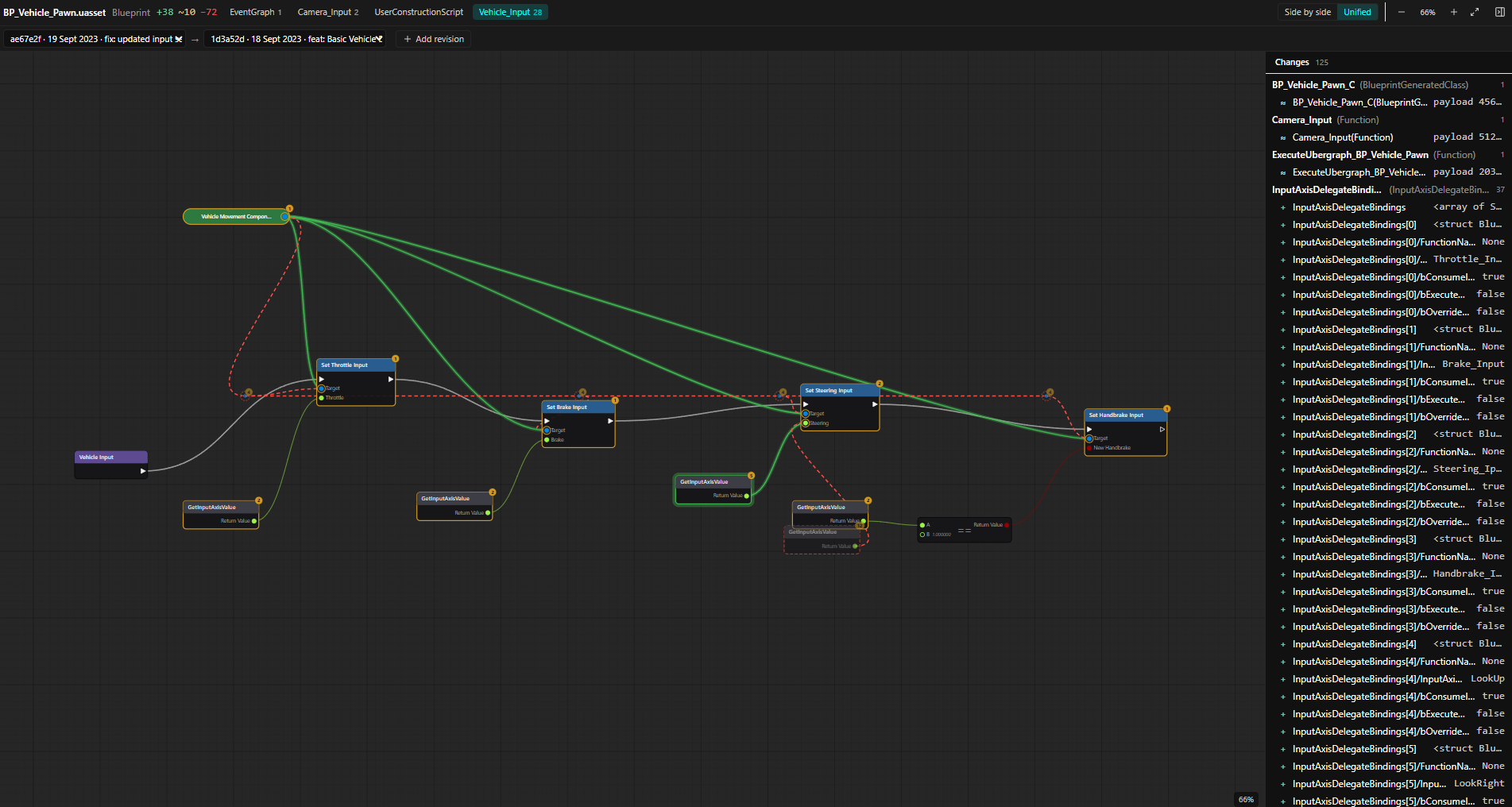Expand graph view to fullscreen
The height and width of the screenshot is (807, 1512).
(x=1475, y=12)
